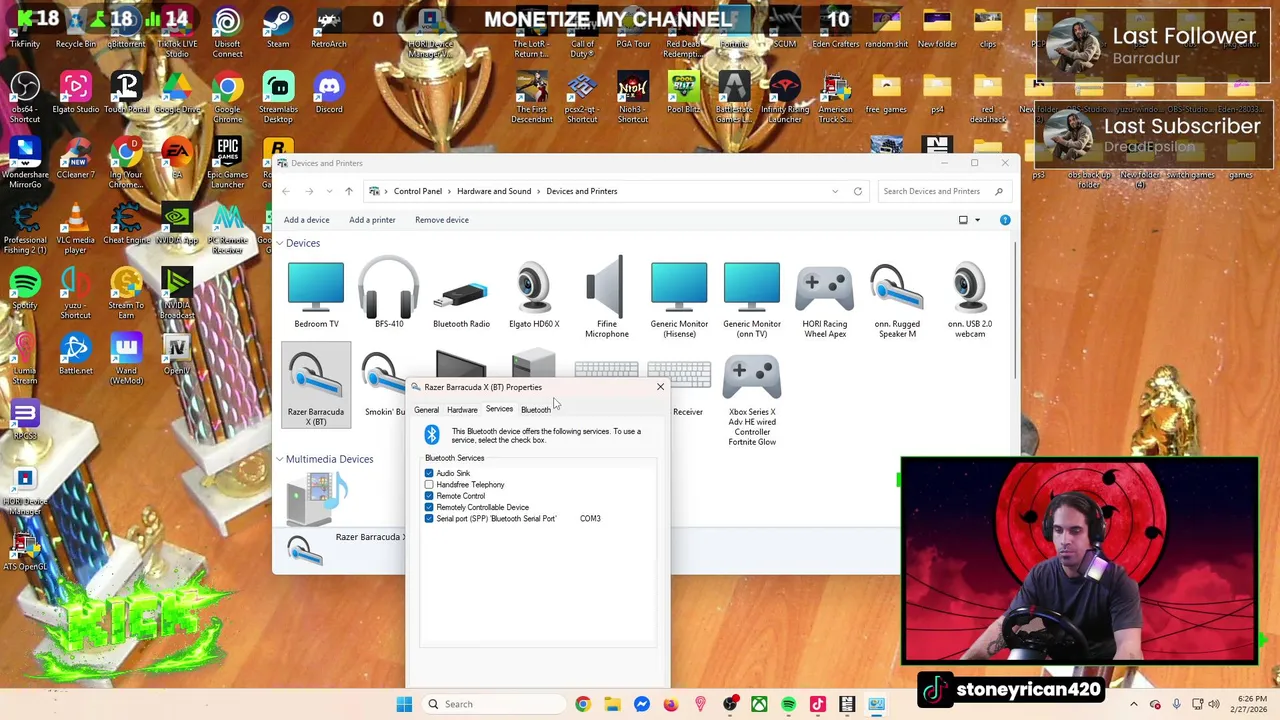The width and height of the screenshot is (1280, 720).
Task: Collapse the Devices section
Action: click(279, 243)
